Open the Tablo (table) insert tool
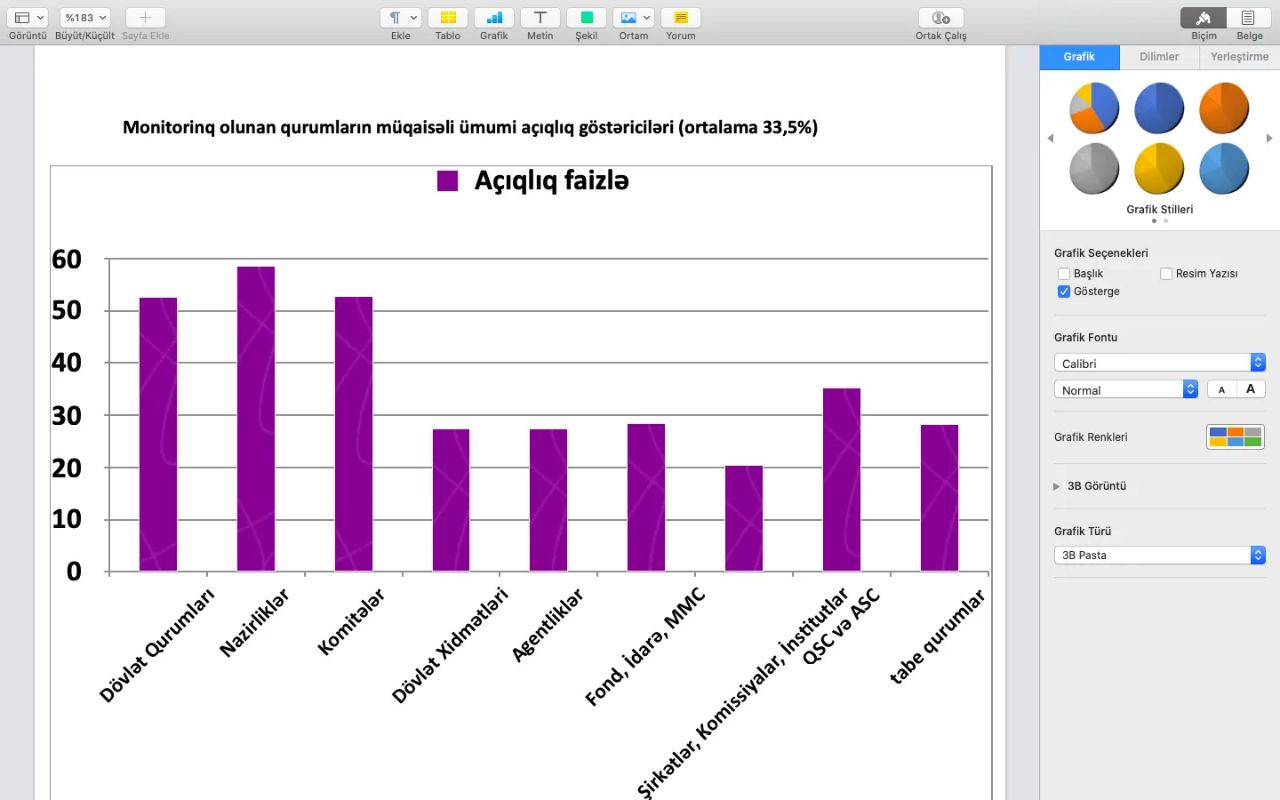The width and height of the screenshot is (1280, 800). coord(447,18)
